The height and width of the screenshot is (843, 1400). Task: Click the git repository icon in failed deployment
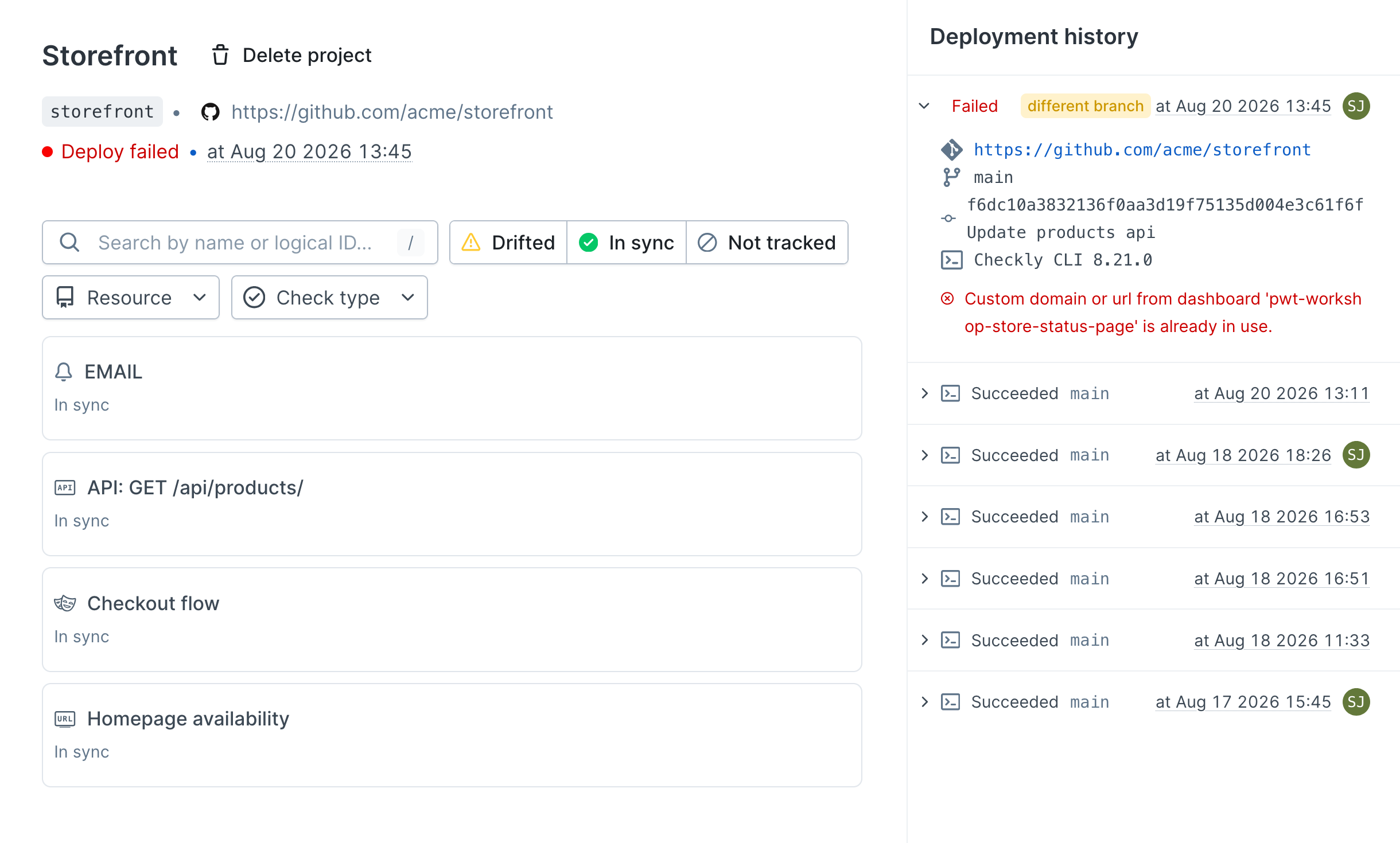[951, 150]
